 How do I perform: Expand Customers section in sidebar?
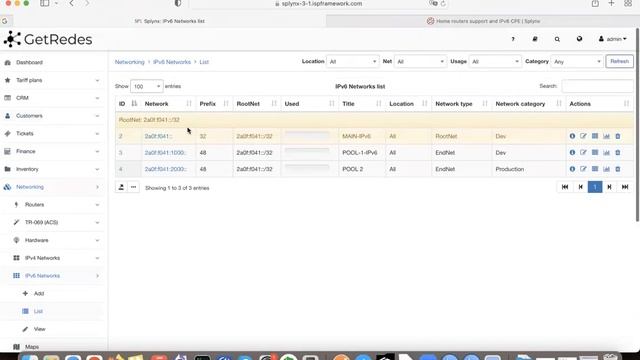click(52, 116)
